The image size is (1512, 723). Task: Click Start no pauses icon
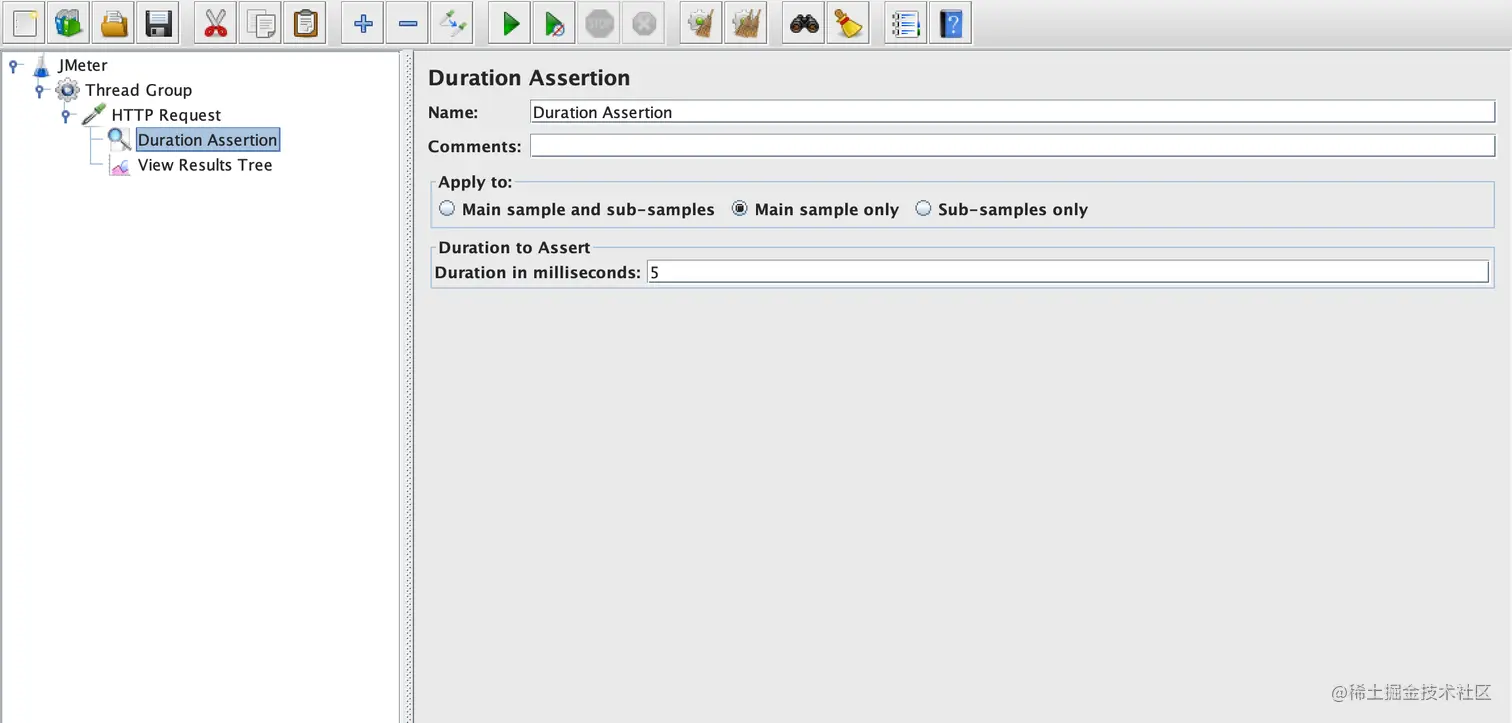tap(554, 23)
